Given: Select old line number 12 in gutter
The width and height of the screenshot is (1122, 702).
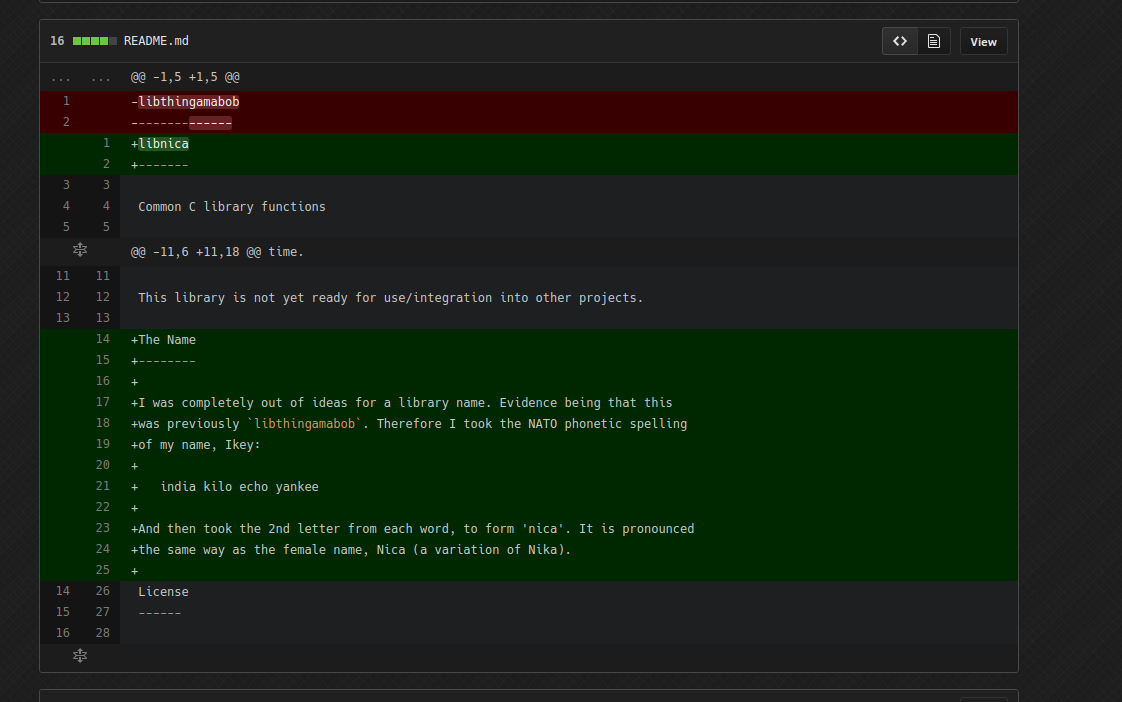Looking at the screenshot, I should click(63, 296).
